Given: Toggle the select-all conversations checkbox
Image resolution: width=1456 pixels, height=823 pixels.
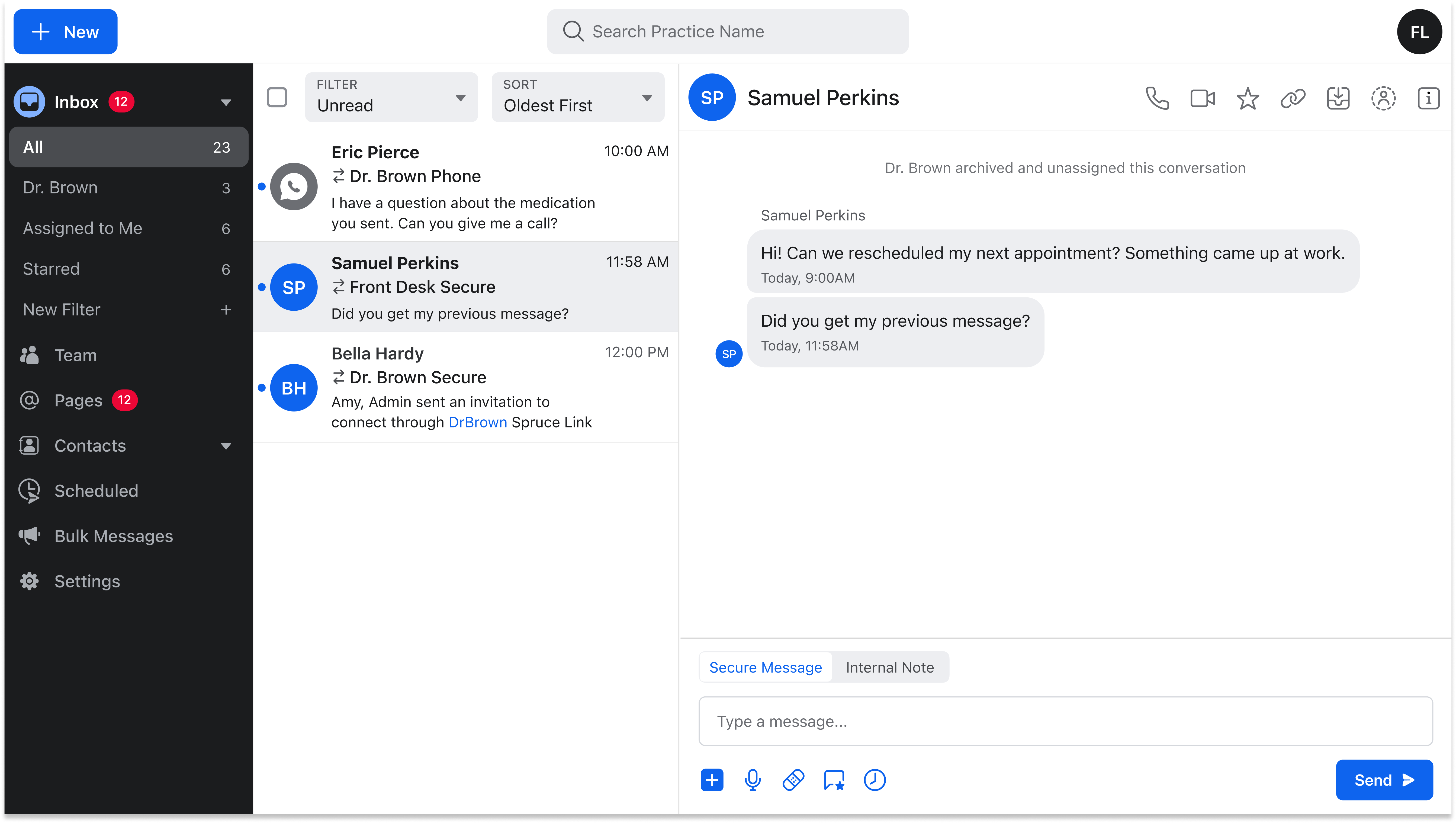Looking at the screenshot, I should [277, 97].
